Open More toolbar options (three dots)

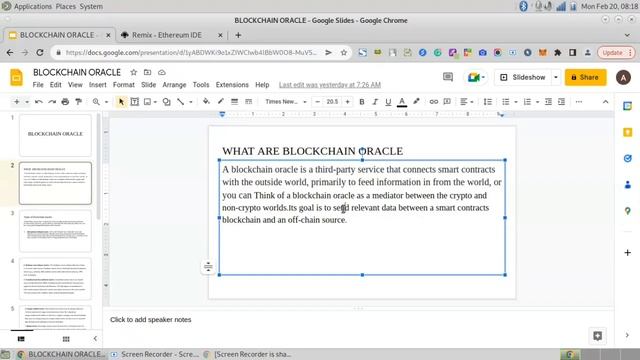click(579, 102)
